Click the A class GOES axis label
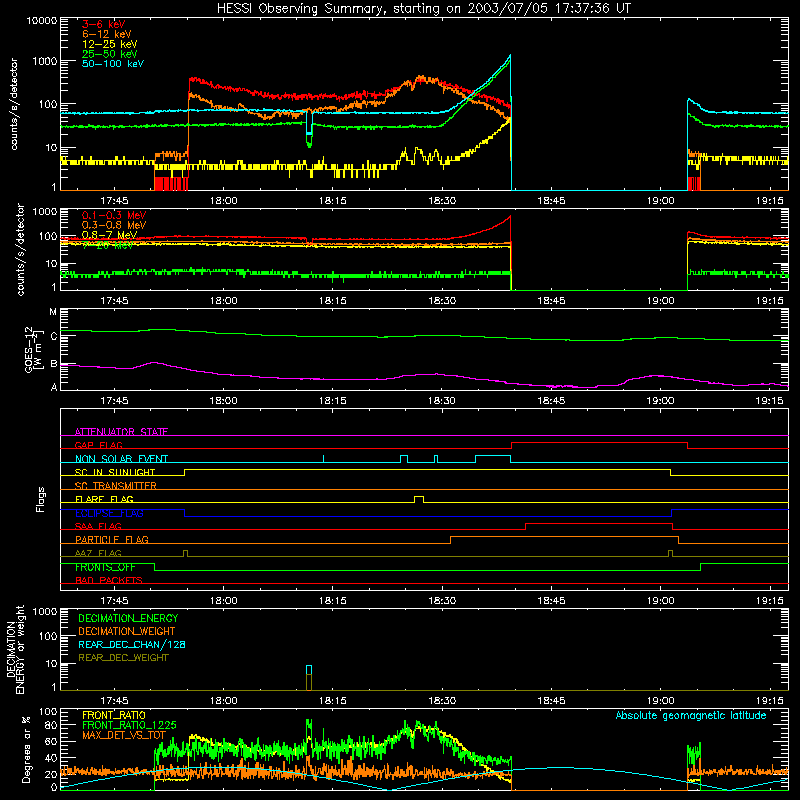 click(x=54, y=387)
